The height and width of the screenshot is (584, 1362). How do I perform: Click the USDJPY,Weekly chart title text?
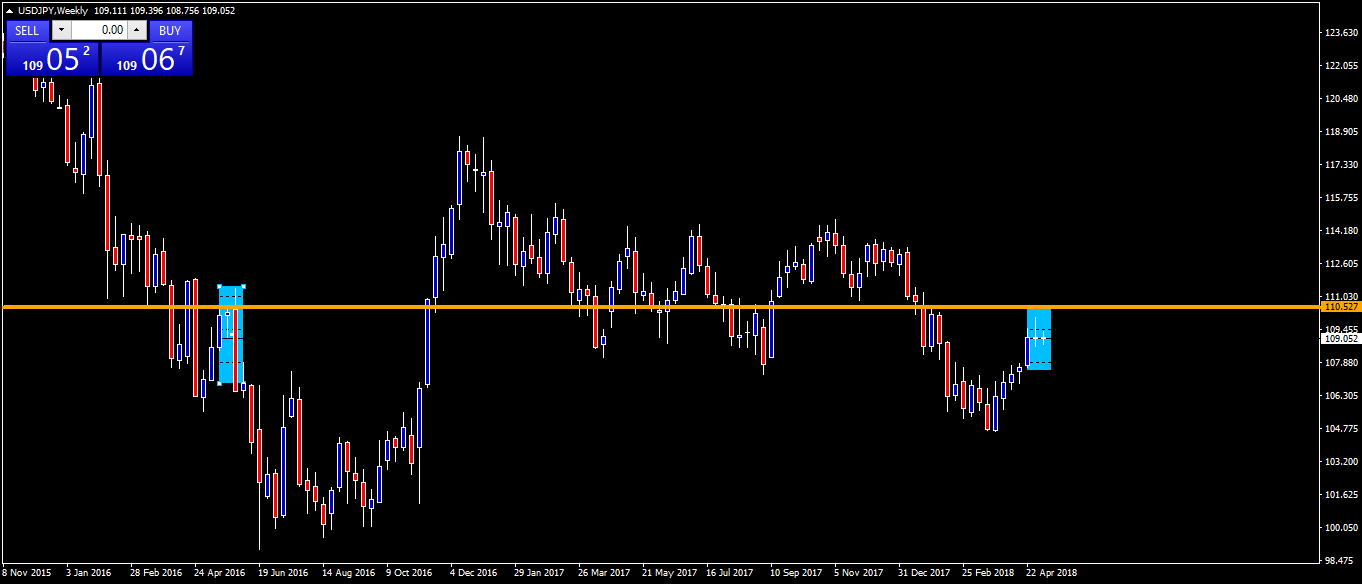pyautogui.click(x=53, y=11)
